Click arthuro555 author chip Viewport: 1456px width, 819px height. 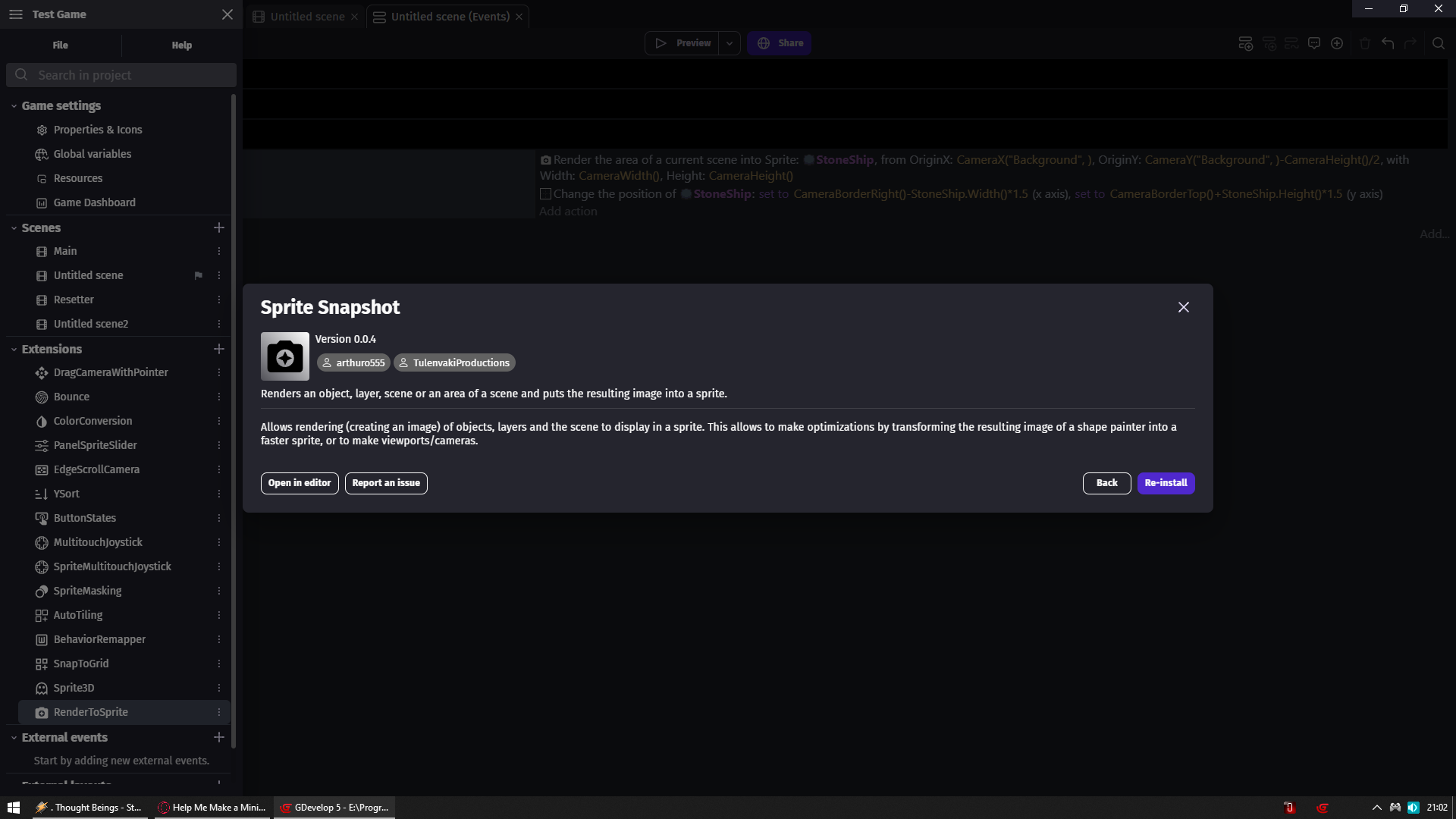pos(353,363)
